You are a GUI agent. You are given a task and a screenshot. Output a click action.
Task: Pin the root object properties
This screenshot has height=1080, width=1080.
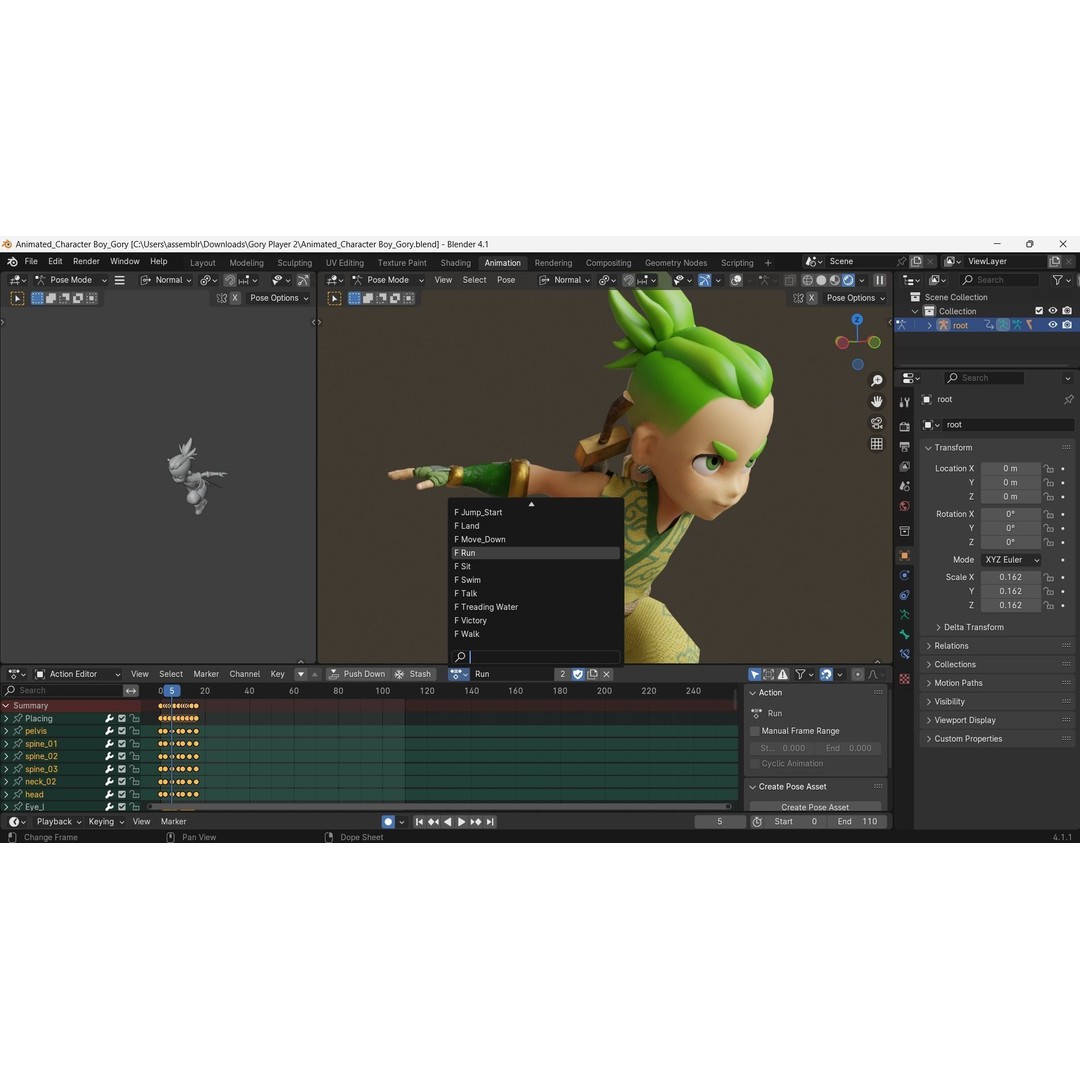click(x=1068, y=399)
